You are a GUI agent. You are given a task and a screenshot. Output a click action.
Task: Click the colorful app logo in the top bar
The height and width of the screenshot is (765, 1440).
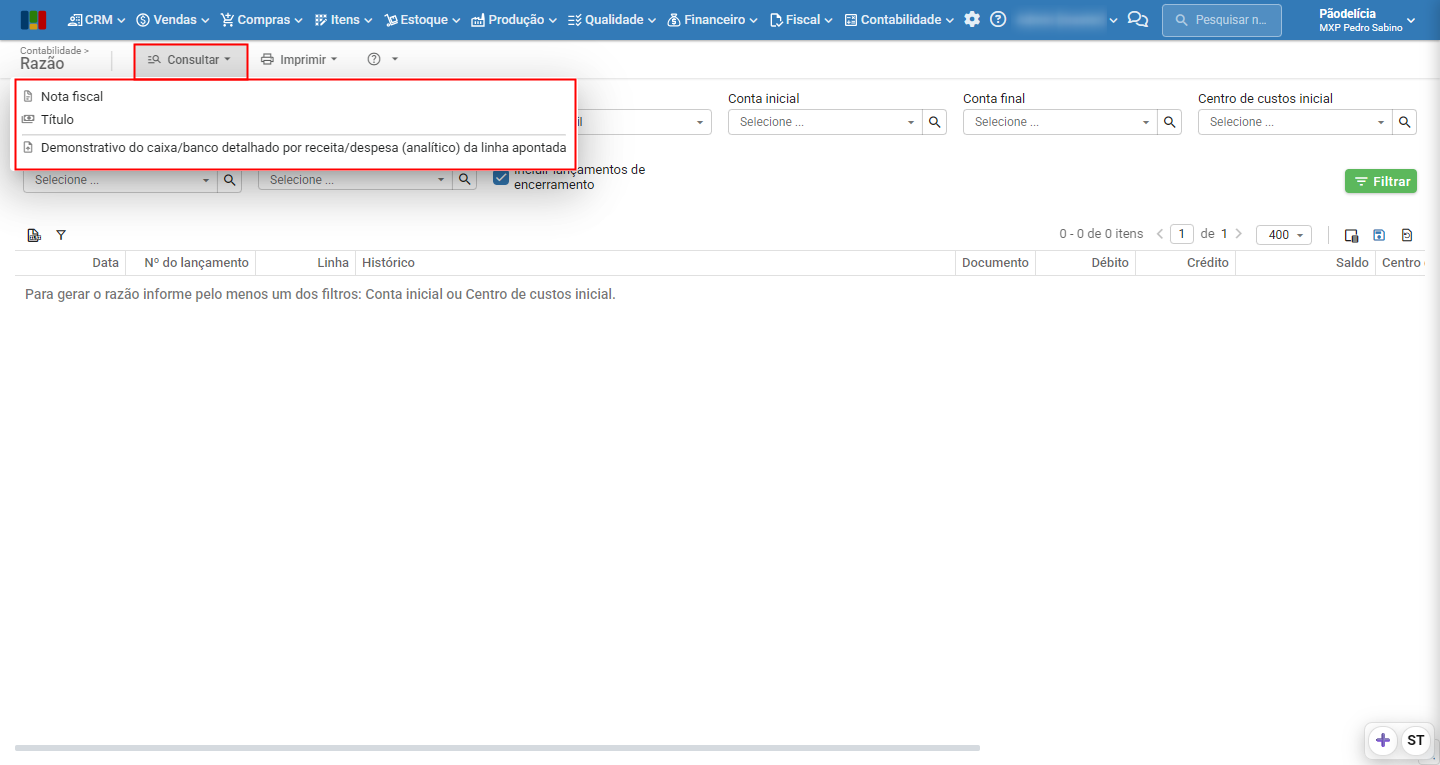point(33,20)
